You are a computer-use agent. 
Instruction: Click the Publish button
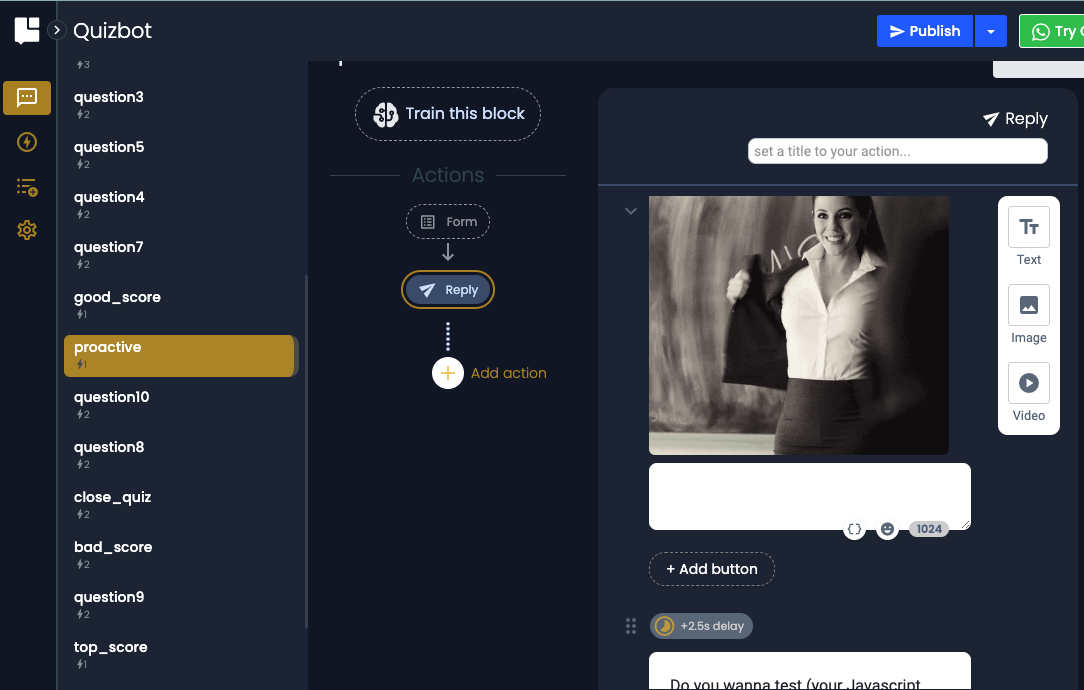924,31
